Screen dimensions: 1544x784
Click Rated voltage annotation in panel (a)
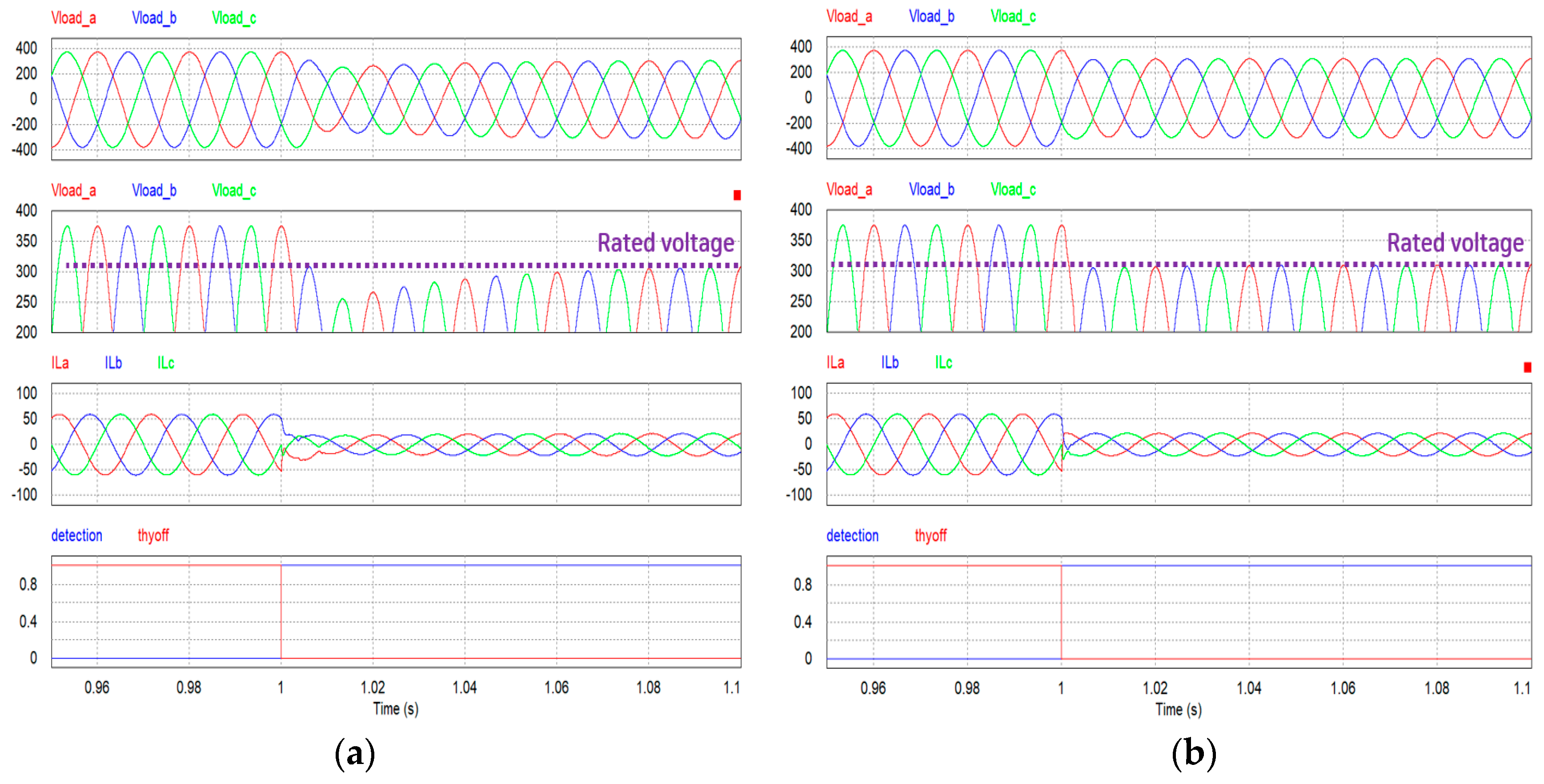pos(666,243)
